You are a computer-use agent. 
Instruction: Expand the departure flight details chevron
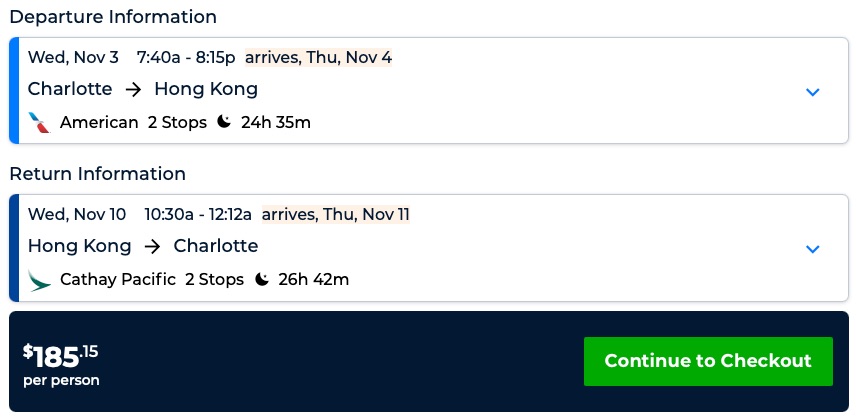point(812,92)
